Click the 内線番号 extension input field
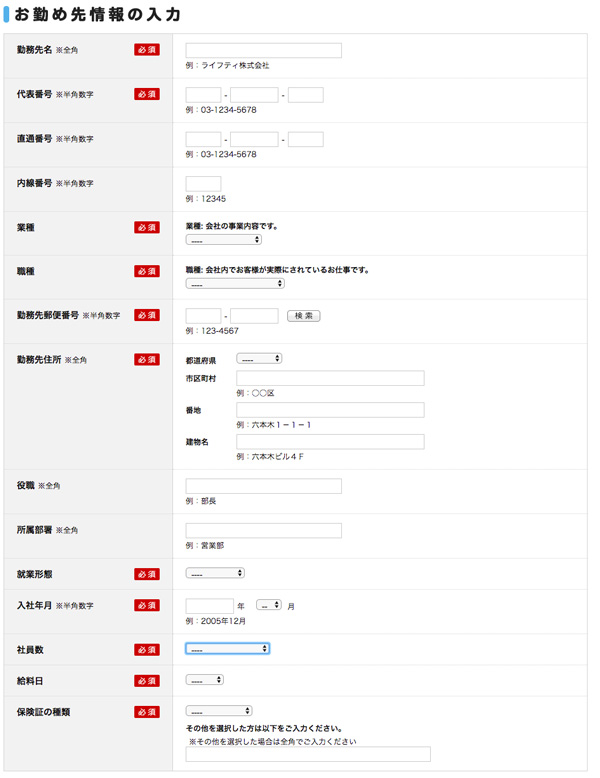Screen dimensions: 600x778 pyautogui.click(x=203, y=184)
